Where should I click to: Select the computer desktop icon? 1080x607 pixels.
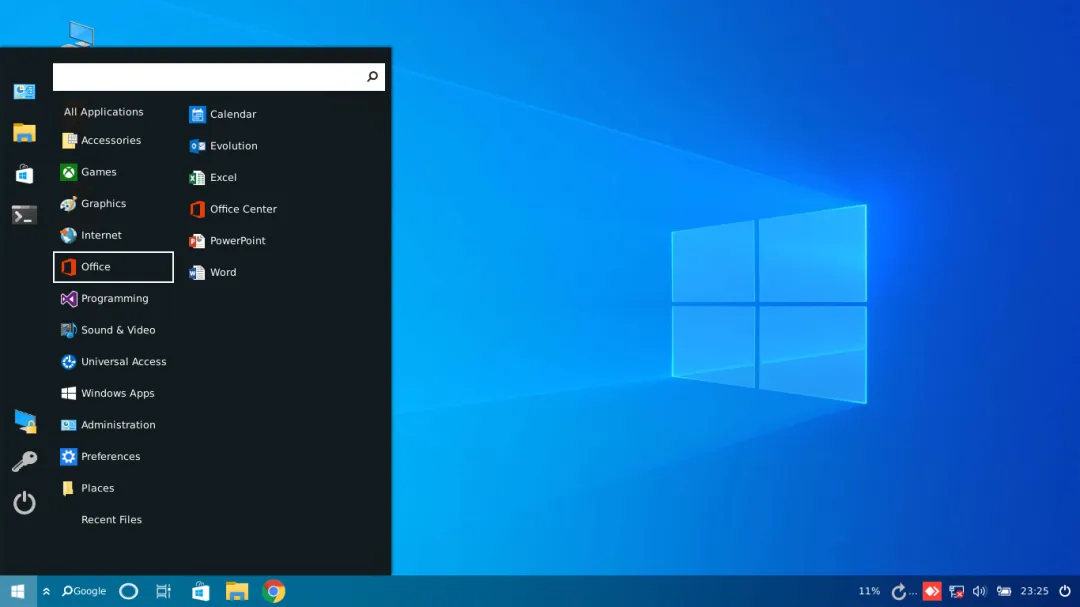80,34
